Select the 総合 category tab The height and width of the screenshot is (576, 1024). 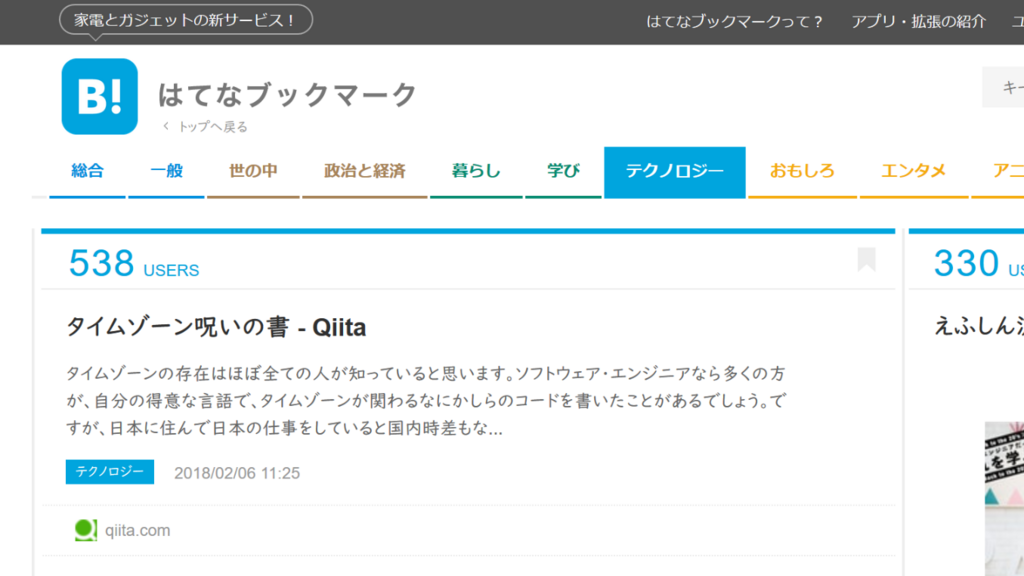click(x=87, y=172)
